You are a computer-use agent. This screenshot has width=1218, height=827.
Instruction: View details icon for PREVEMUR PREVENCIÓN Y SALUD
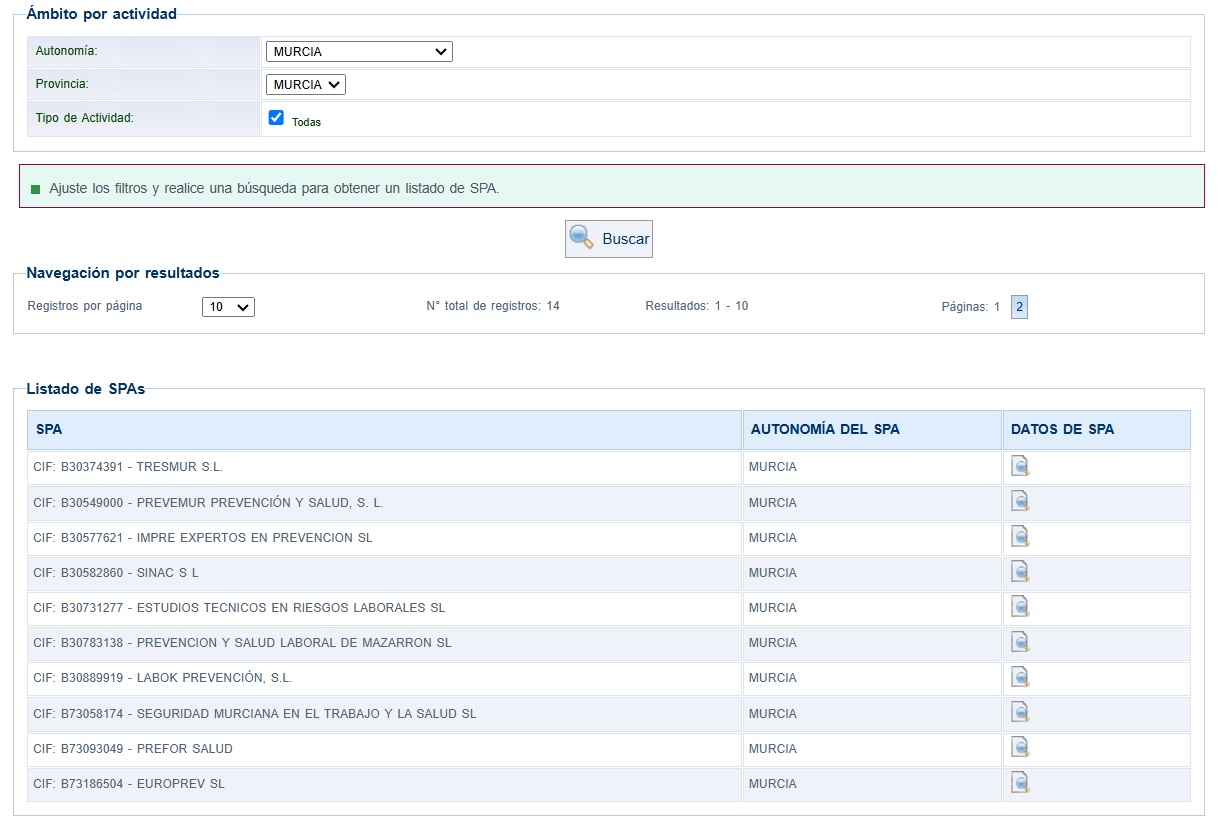pyautogui.click(x=1020, y=502)
